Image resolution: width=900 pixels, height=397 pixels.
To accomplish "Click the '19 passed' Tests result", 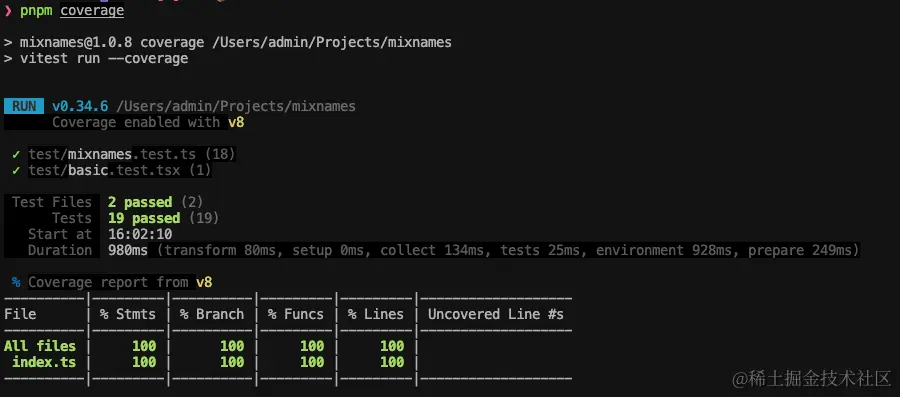I will (x=144, y=218).
